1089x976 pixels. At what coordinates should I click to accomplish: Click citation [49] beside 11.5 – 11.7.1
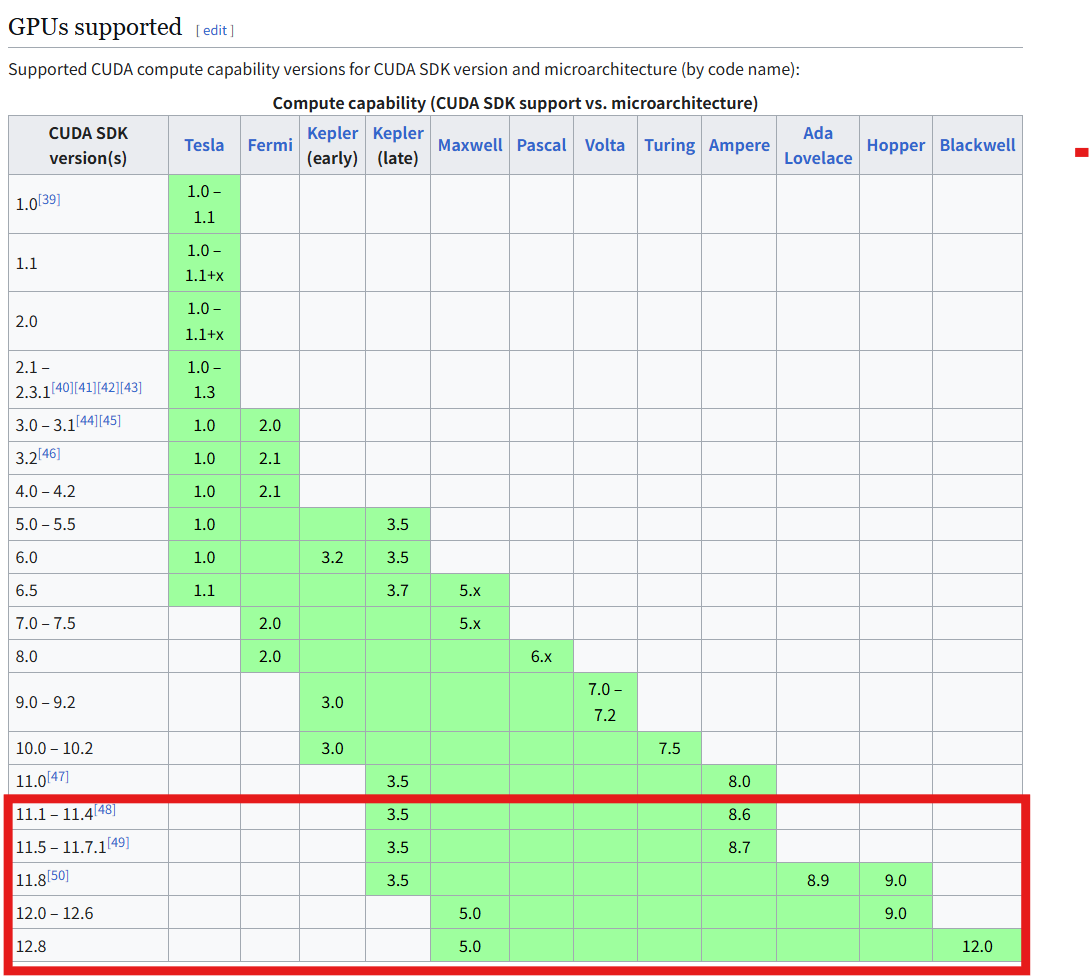coord(118,843)
